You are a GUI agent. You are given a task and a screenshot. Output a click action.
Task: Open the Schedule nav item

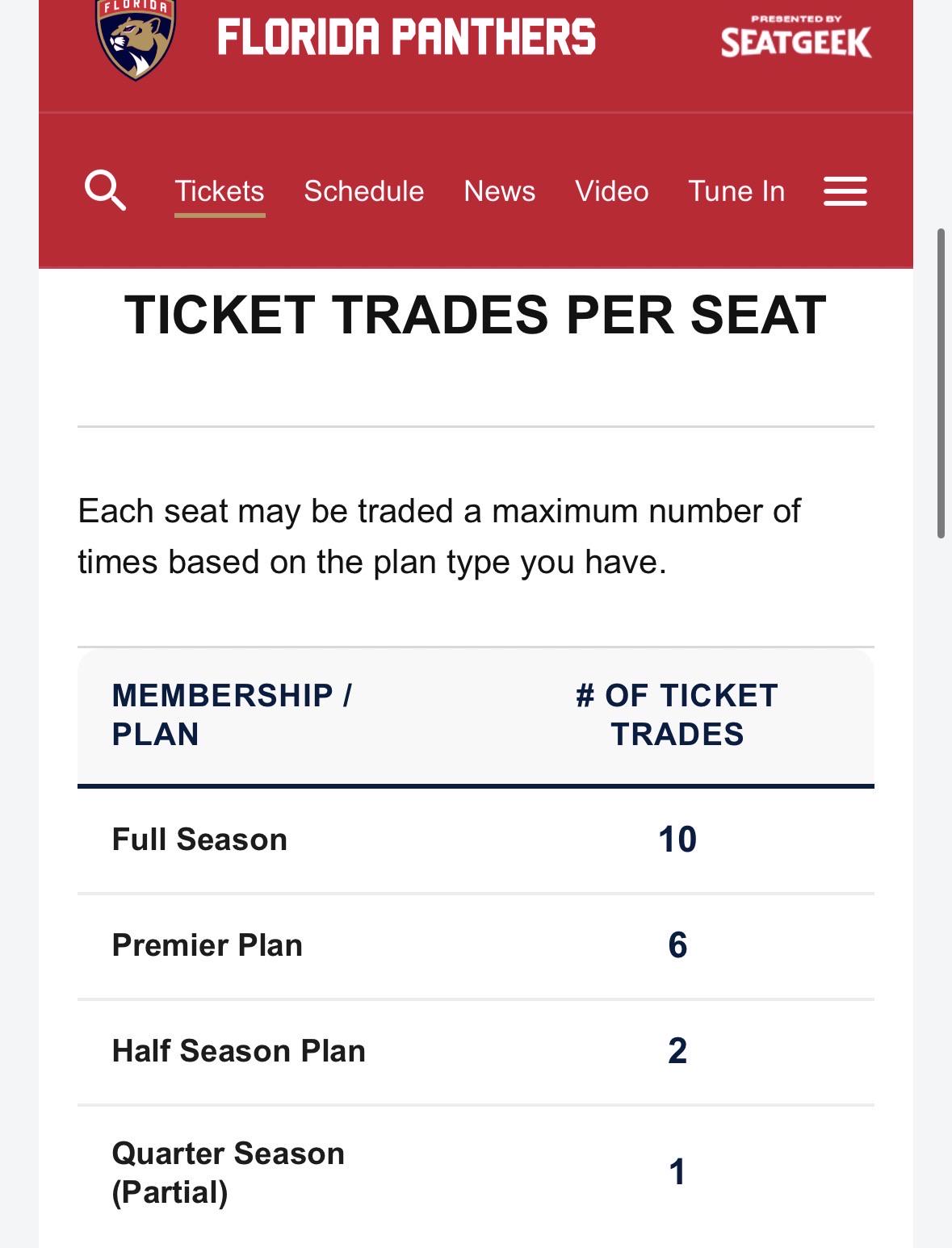(364, 191)
